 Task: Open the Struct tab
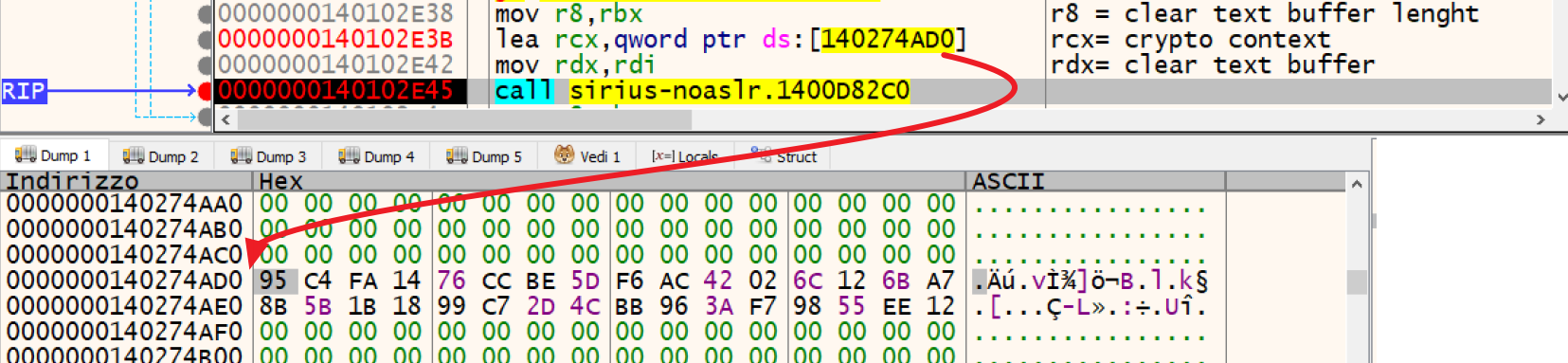point(784,156)
